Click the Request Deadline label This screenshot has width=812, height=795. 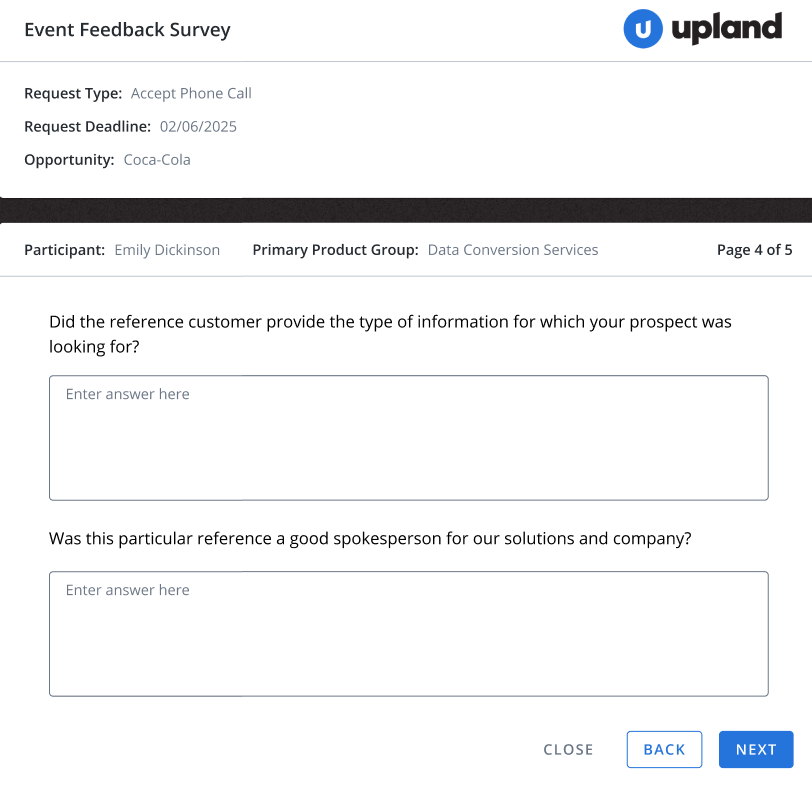pos(88,126)
